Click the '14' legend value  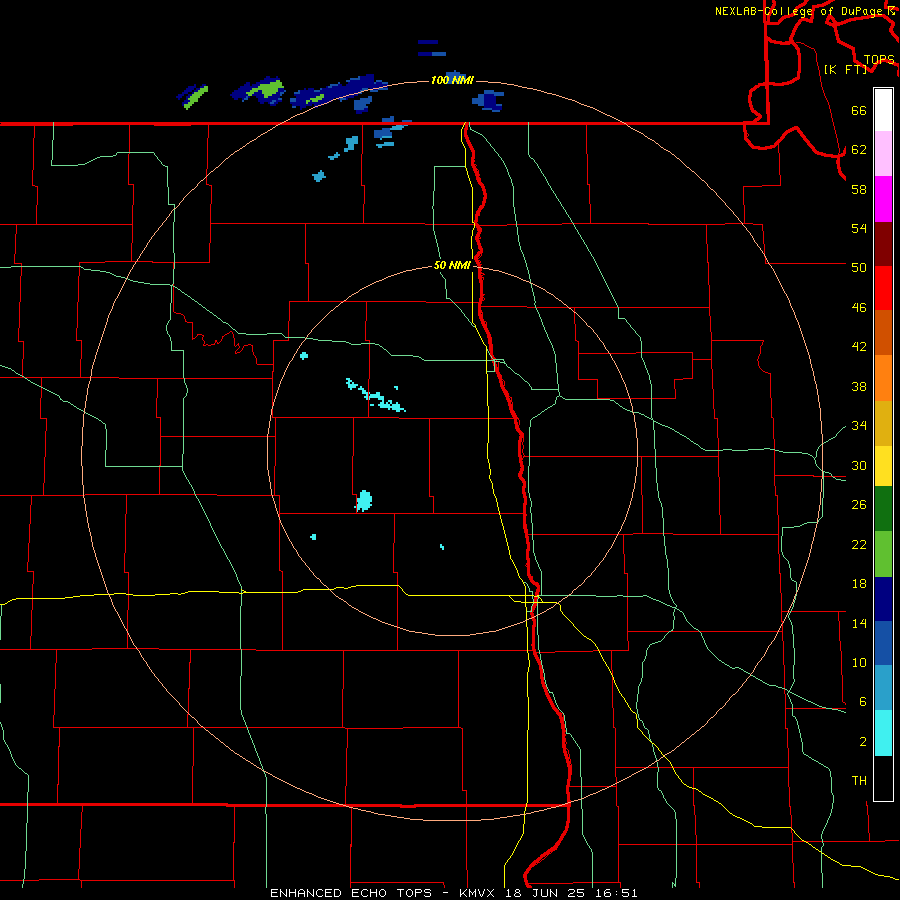pyautogui.click(x=859, y=623)
